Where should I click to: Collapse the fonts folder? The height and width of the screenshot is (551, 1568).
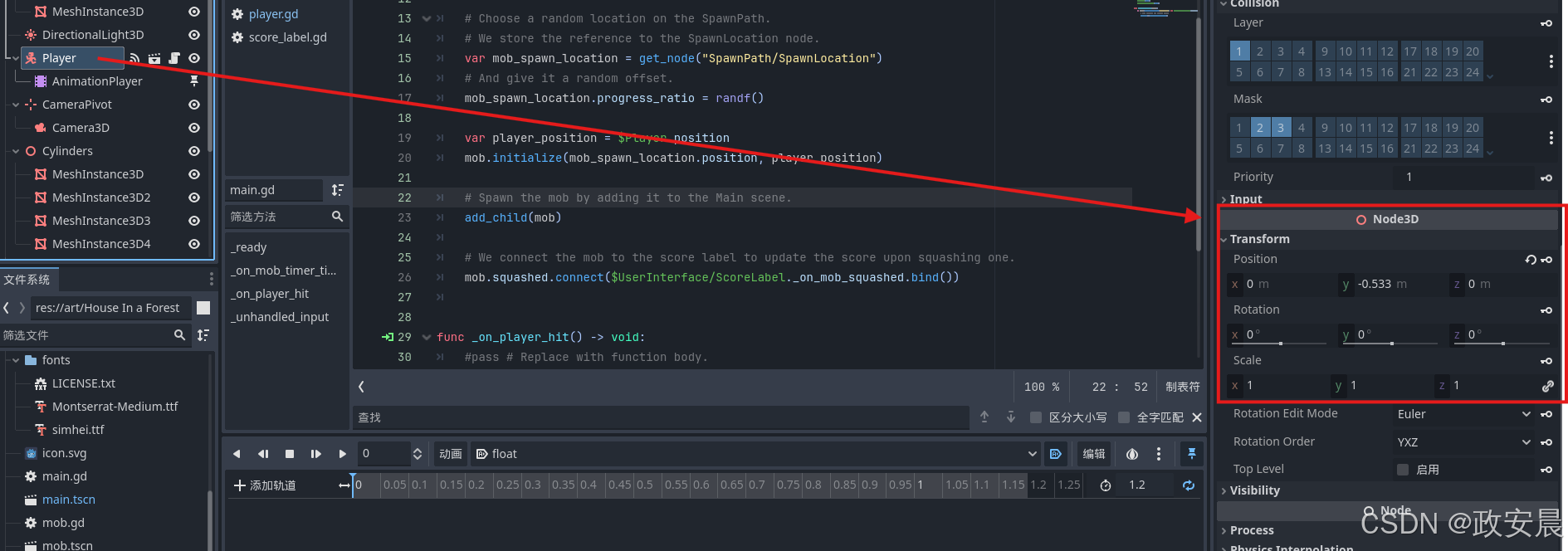pyautogui.click(x=16, y=360)
